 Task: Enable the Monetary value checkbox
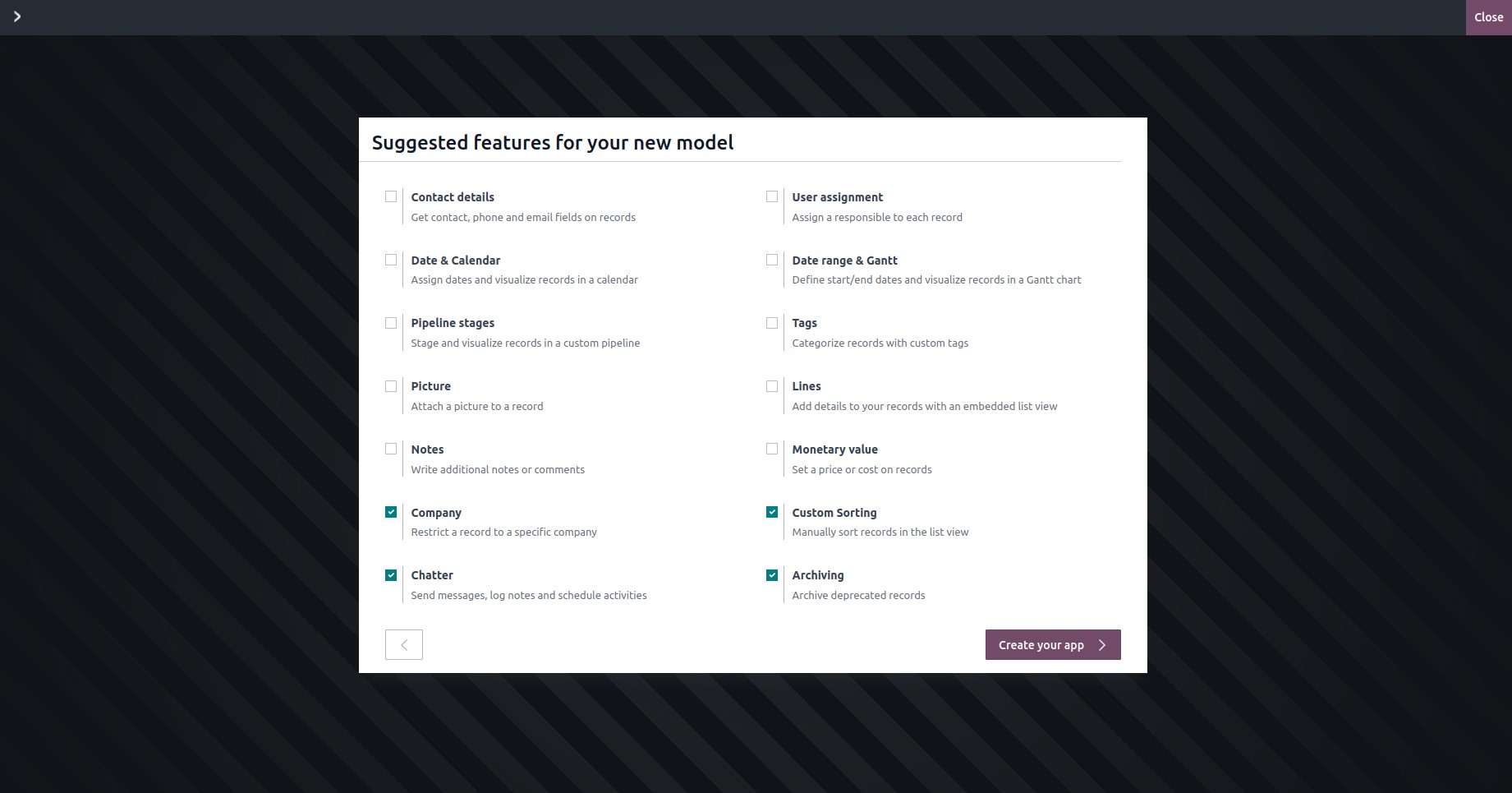pos(772,449)
